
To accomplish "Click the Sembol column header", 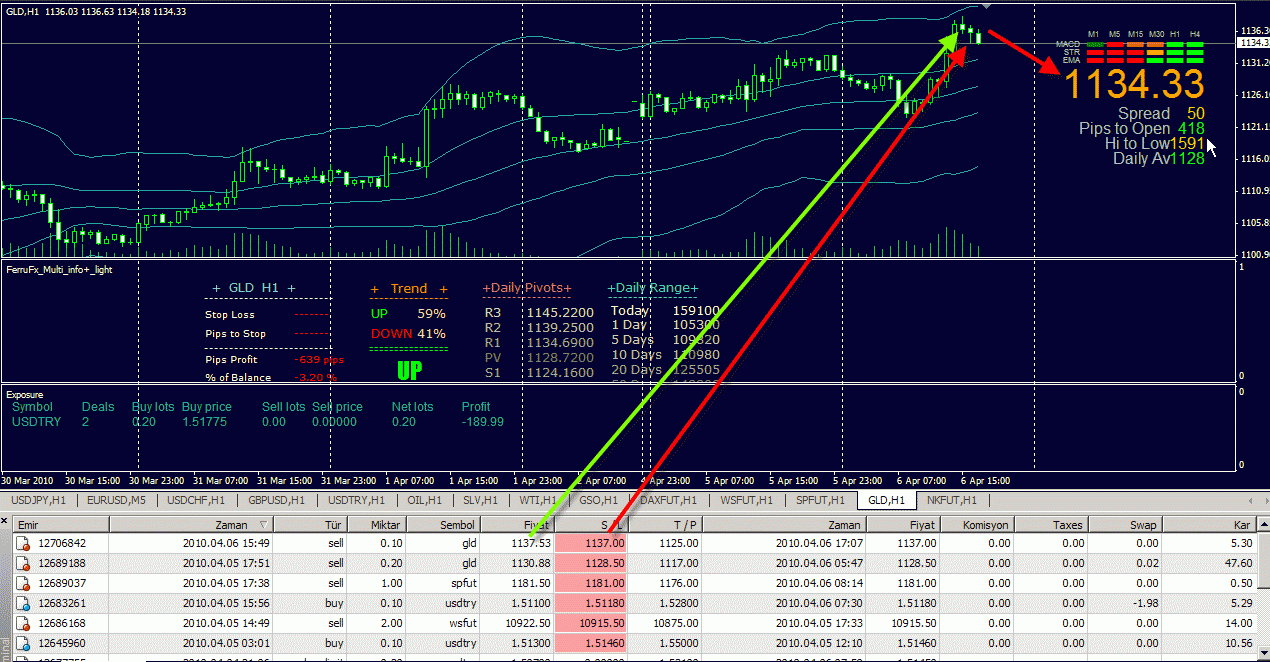I will [443, 524].
